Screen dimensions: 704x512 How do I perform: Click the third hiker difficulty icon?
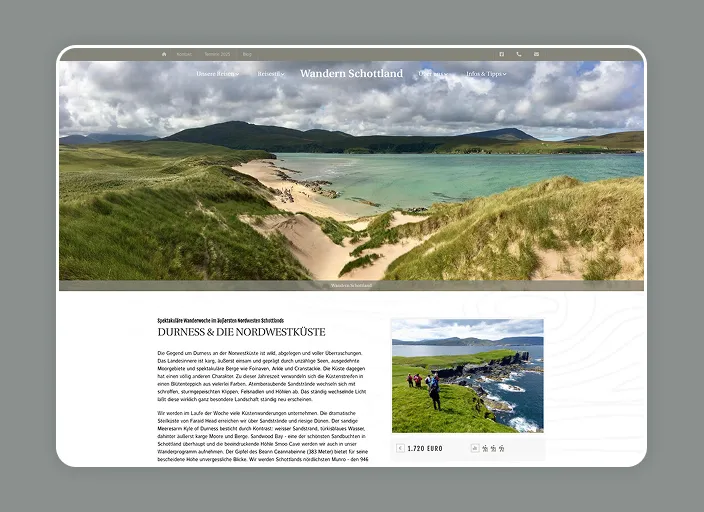[502, 448]
